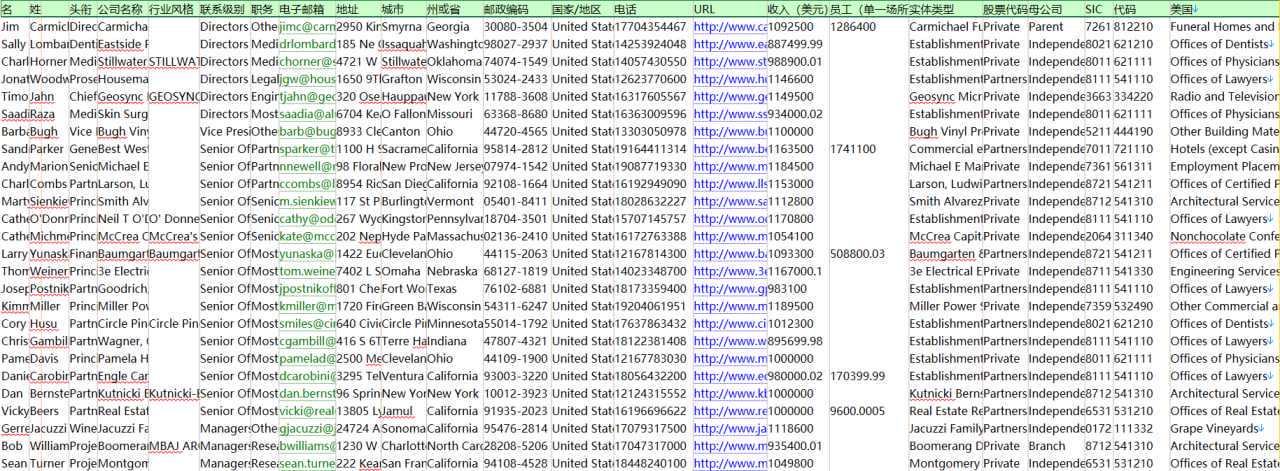The image size is (1280, 471).
Task: Select the Minnesota state cell
Action: coord(453,324)
